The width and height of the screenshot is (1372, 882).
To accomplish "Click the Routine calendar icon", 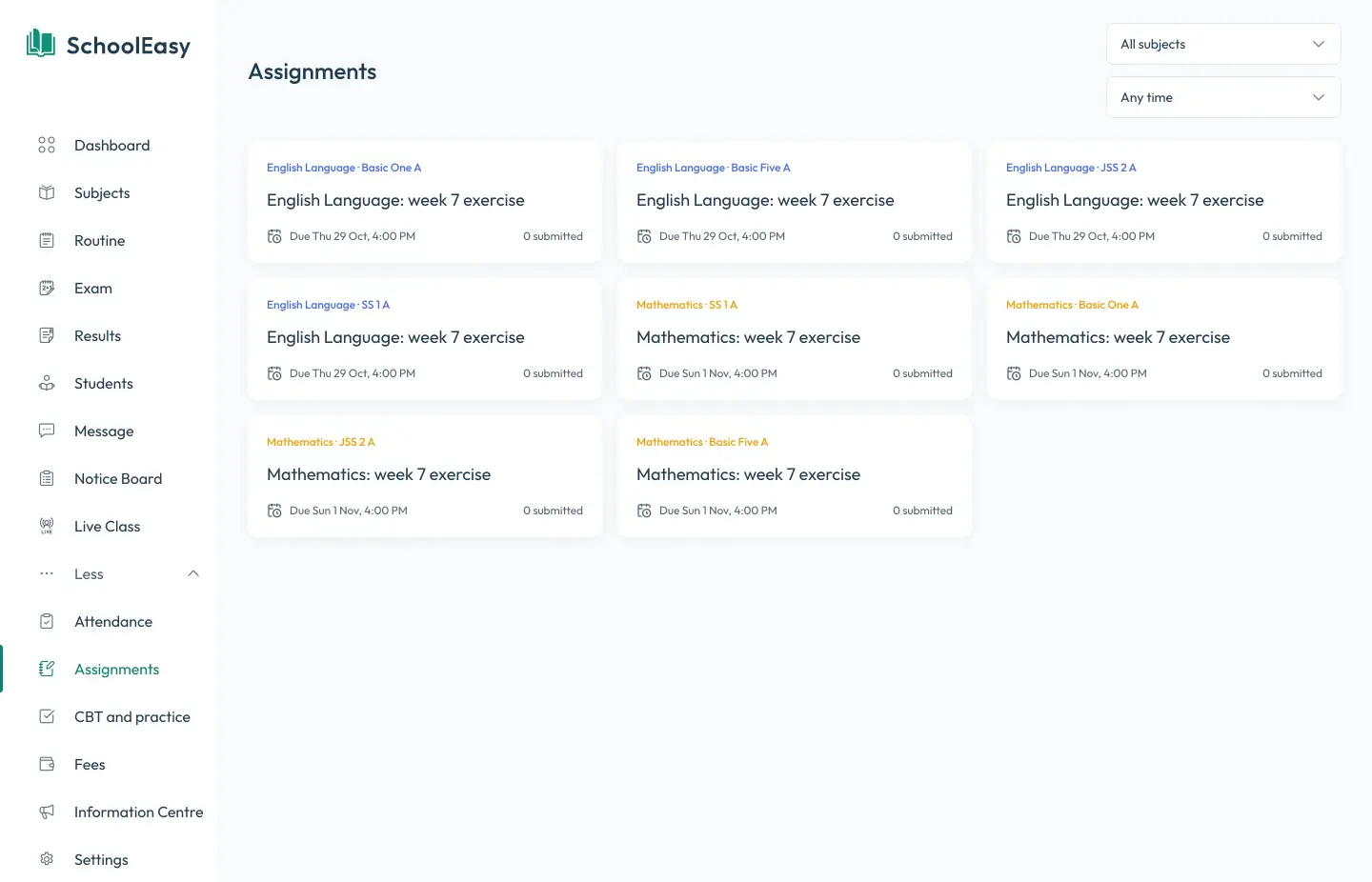I will coord(47,240).
